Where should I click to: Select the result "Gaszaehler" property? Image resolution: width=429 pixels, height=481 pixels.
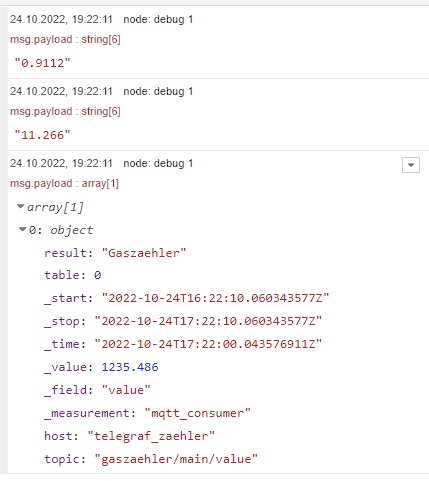coord(115,253)
